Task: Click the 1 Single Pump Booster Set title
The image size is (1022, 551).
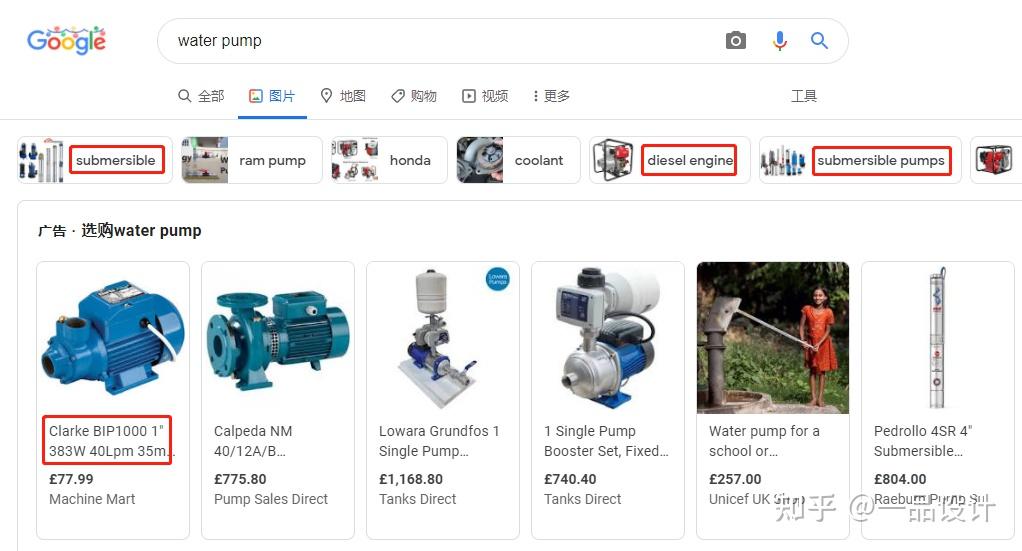Action: coord(606,441)
